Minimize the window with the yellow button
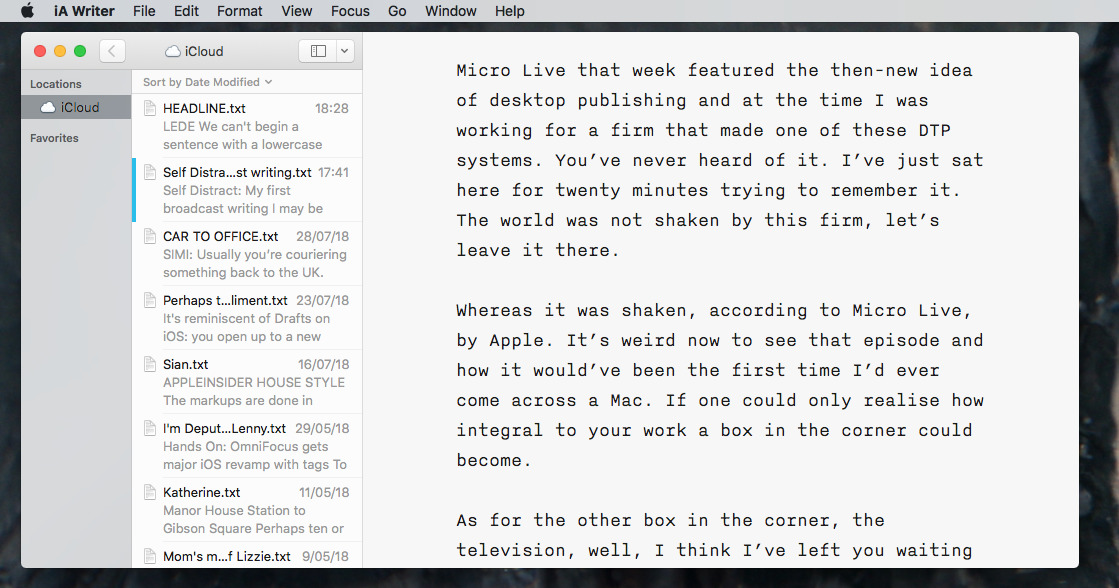1119x588 pixels. click(x=60, y=51)
